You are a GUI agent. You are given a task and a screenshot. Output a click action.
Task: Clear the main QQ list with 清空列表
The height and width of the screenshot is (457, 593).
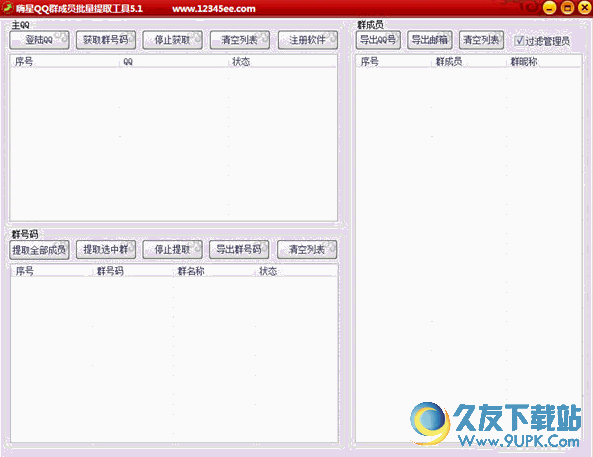(240, 40)
